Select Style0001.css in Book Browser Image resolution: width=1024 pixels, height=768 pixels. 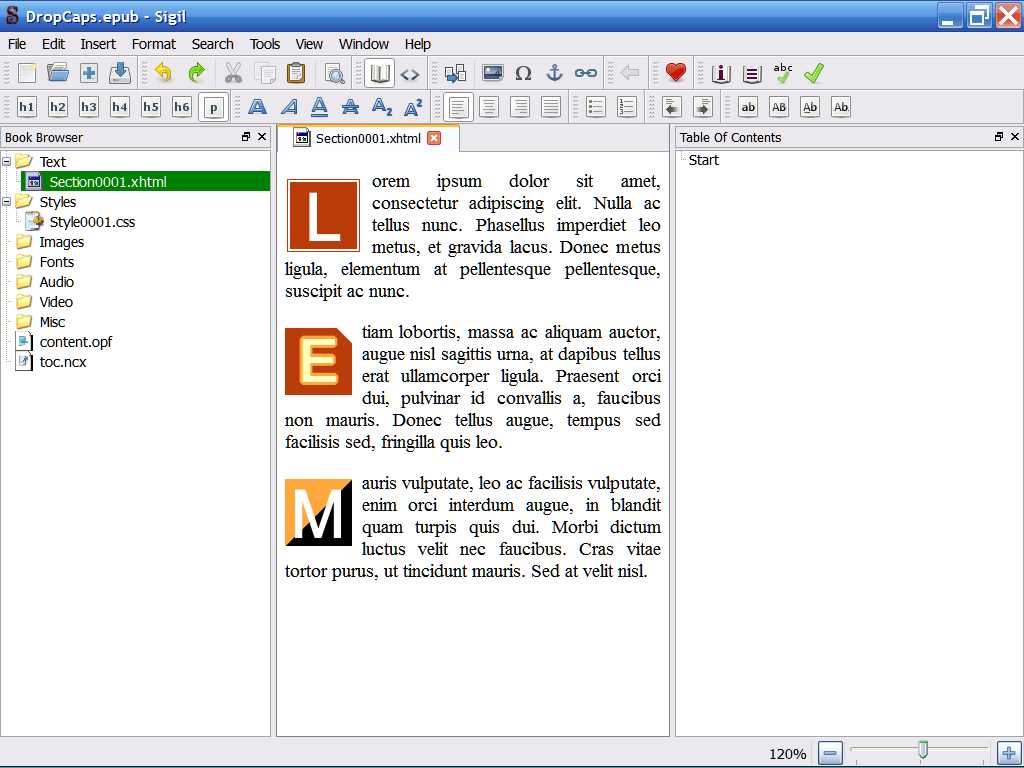(x=92, y=222)
